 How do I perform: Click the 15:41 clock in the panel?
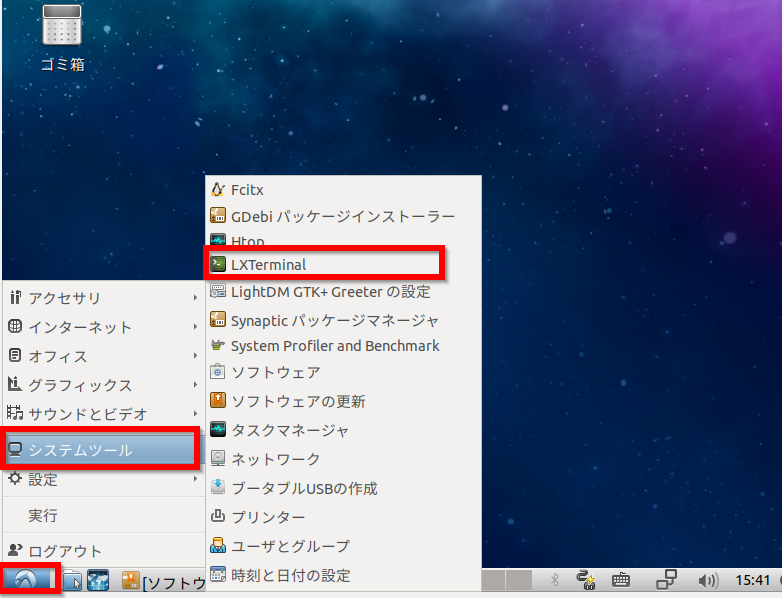point(753,580)
